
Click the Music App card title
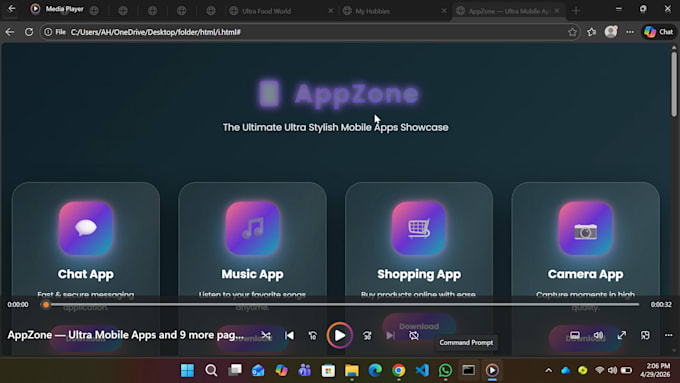coord(252,274)
